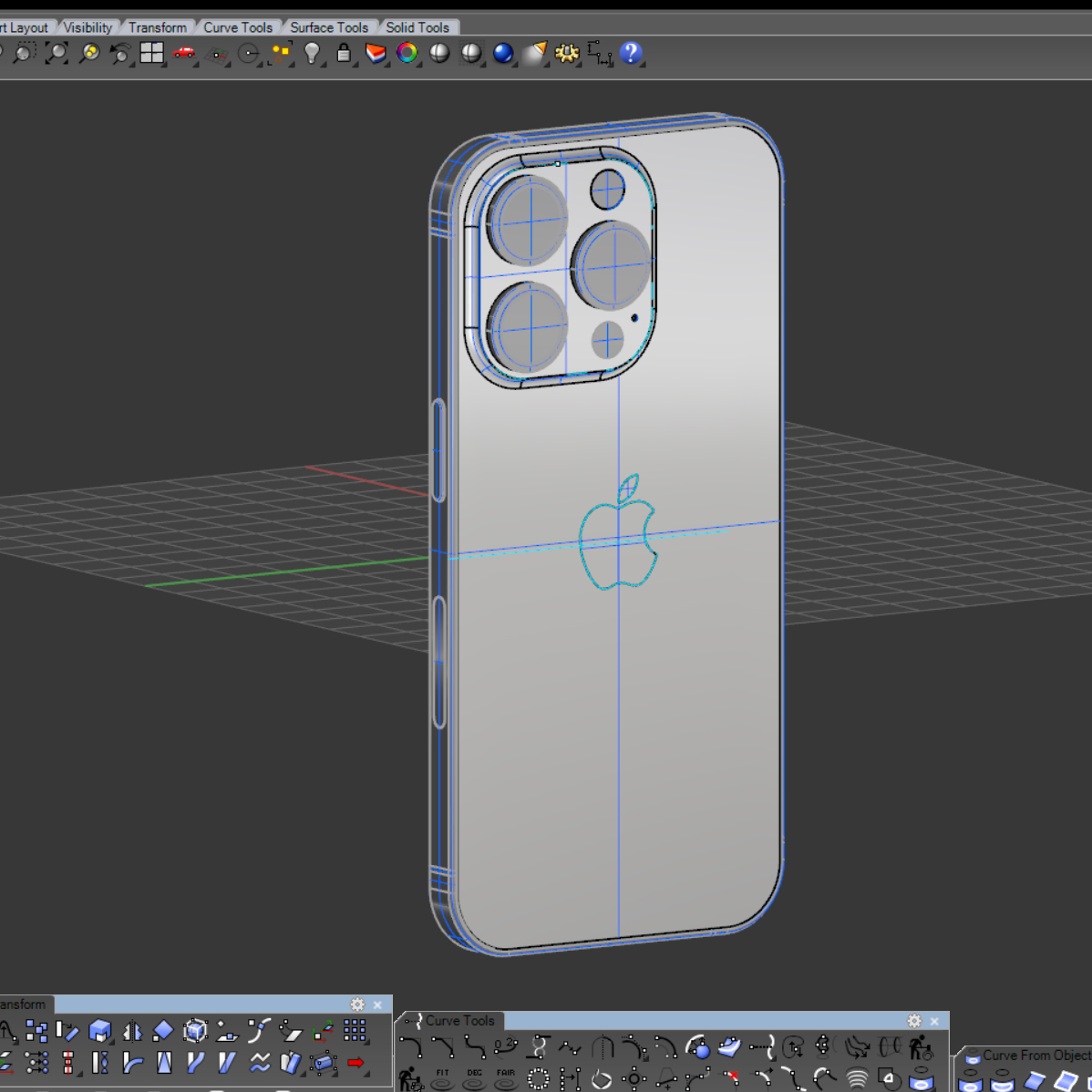Viewport: 1092px width, 1092px height.
Task: Switch to the Surface Tools tab
Action: [328, 27]
